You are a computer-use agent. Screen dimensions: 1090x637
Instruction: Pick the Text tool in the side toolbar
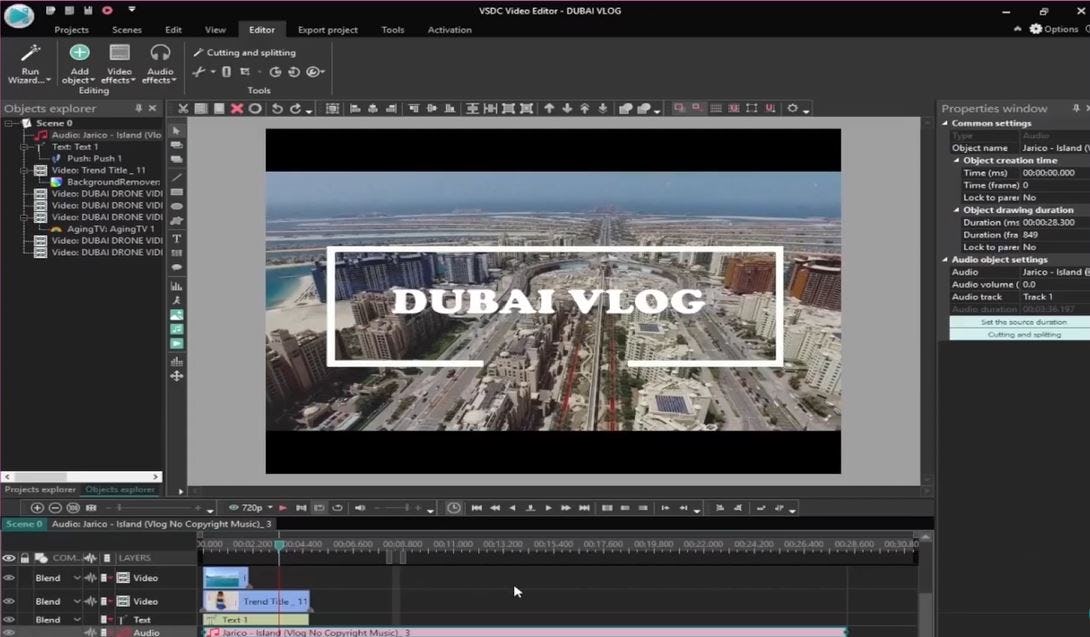[175, 239]
